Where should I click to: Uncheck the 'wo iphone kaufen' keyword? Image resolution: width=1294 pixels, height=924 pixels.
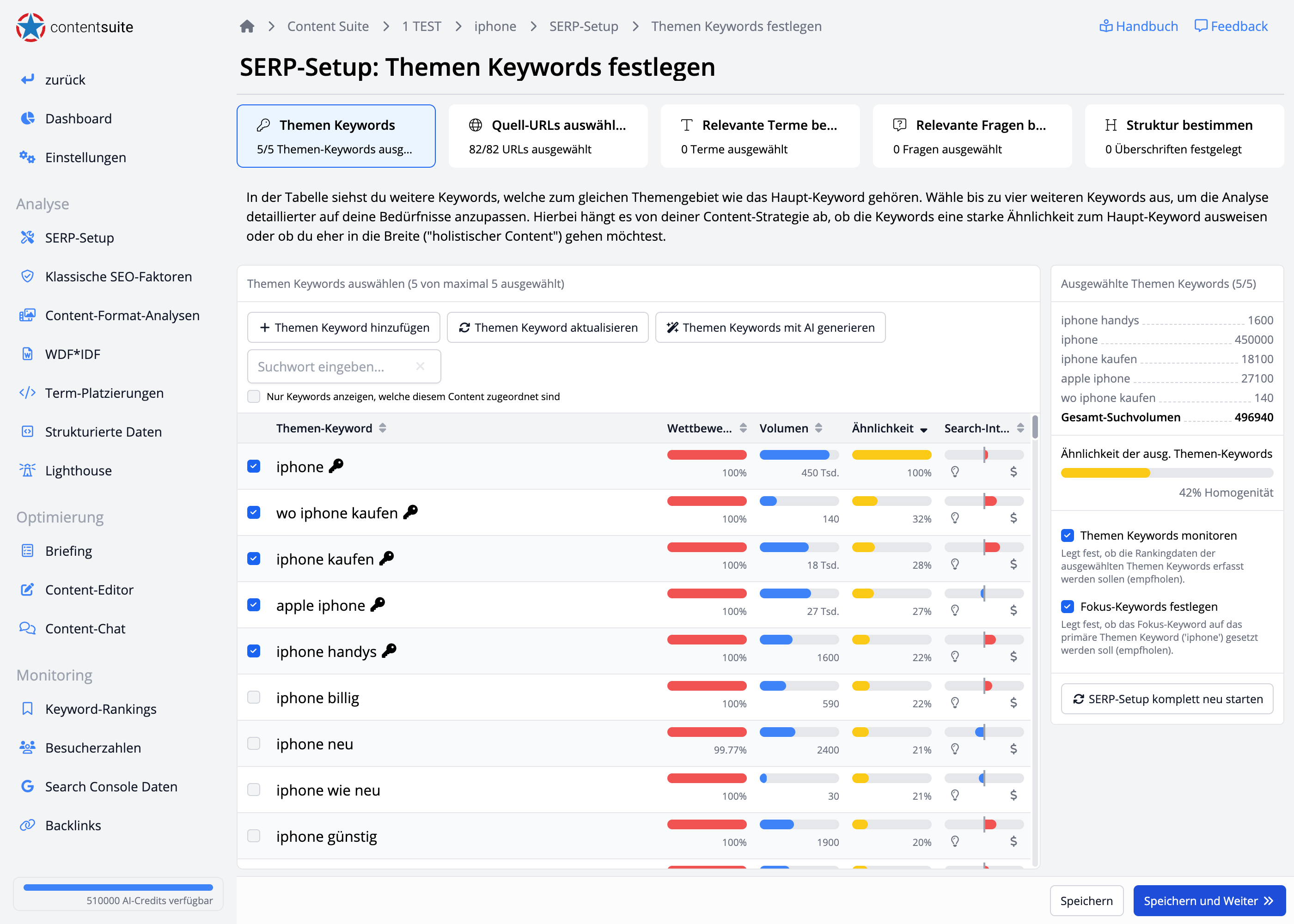tap(254, 513)
